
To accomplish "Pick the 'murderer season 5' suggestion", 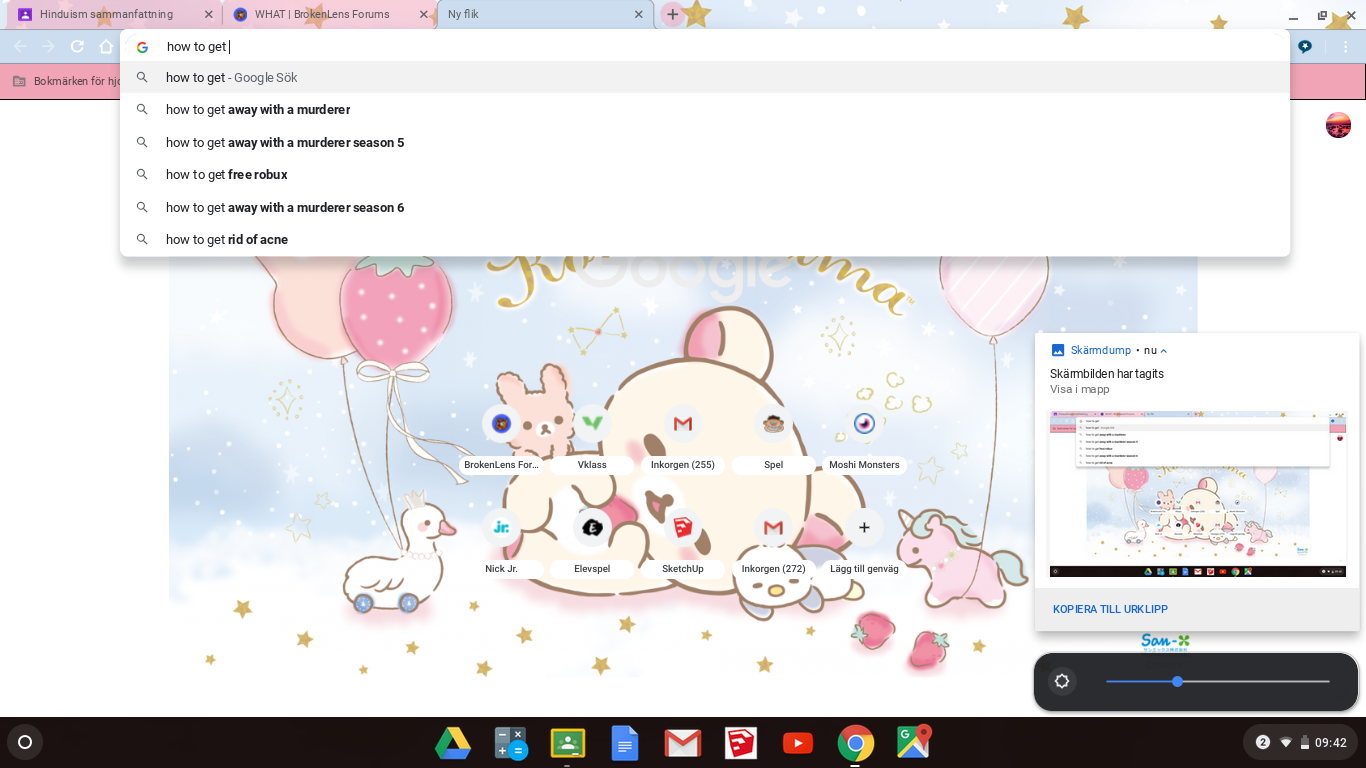I will [x=705, y=142].
